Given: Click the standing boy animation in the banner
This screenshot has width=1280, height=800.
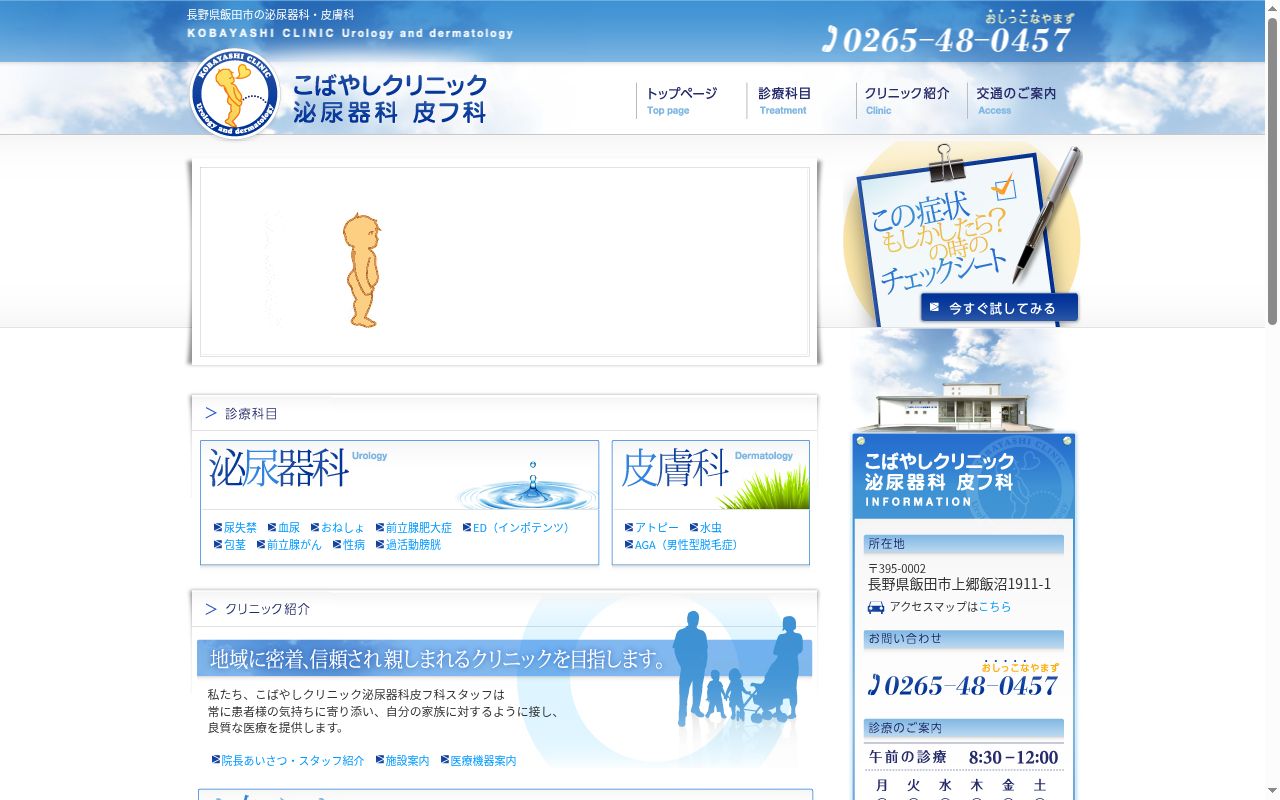Looking at the screenshot, I should [x=362, y=270].
